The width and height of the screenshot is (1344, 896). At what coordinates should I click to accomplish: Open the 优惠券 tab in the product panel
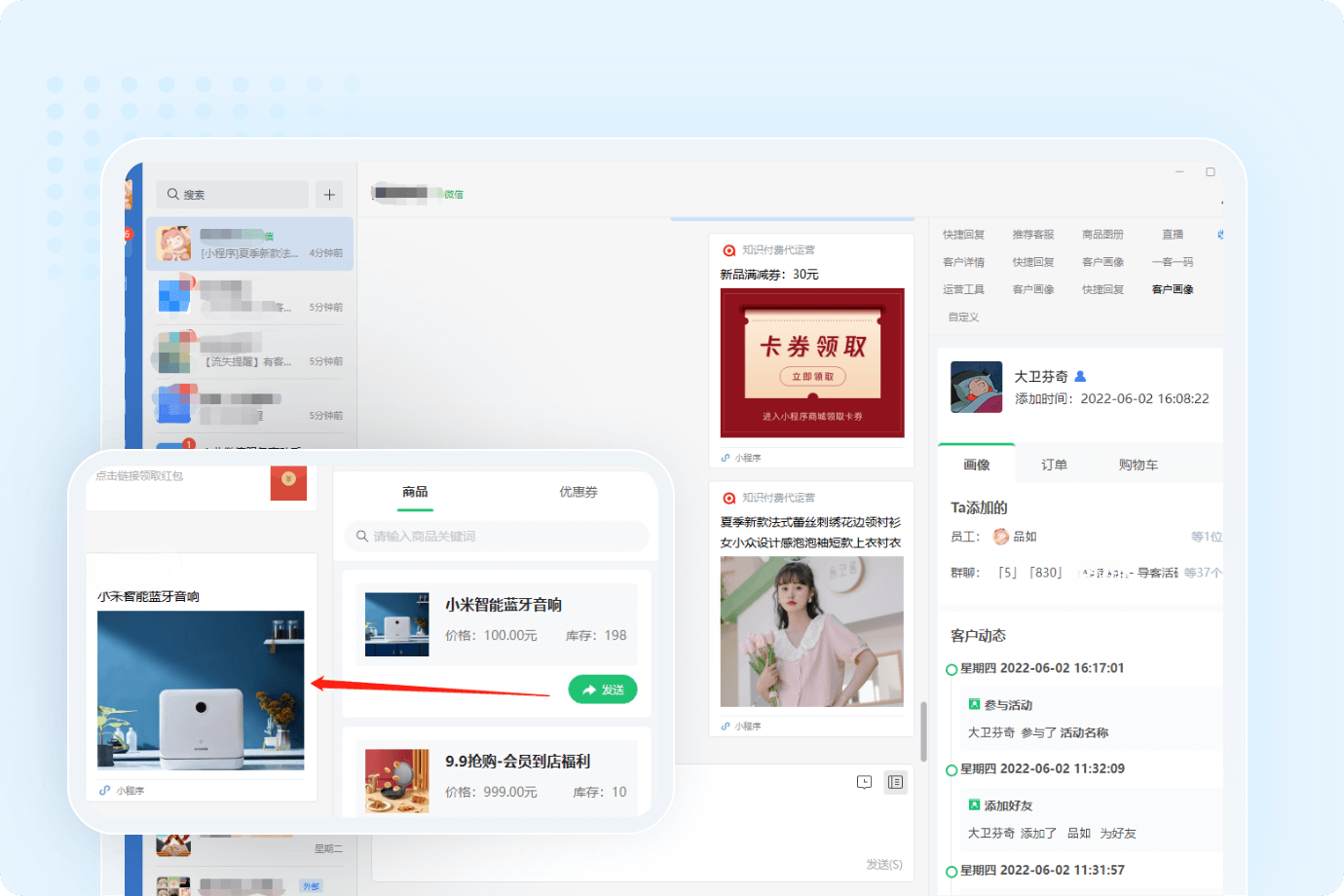579,492
